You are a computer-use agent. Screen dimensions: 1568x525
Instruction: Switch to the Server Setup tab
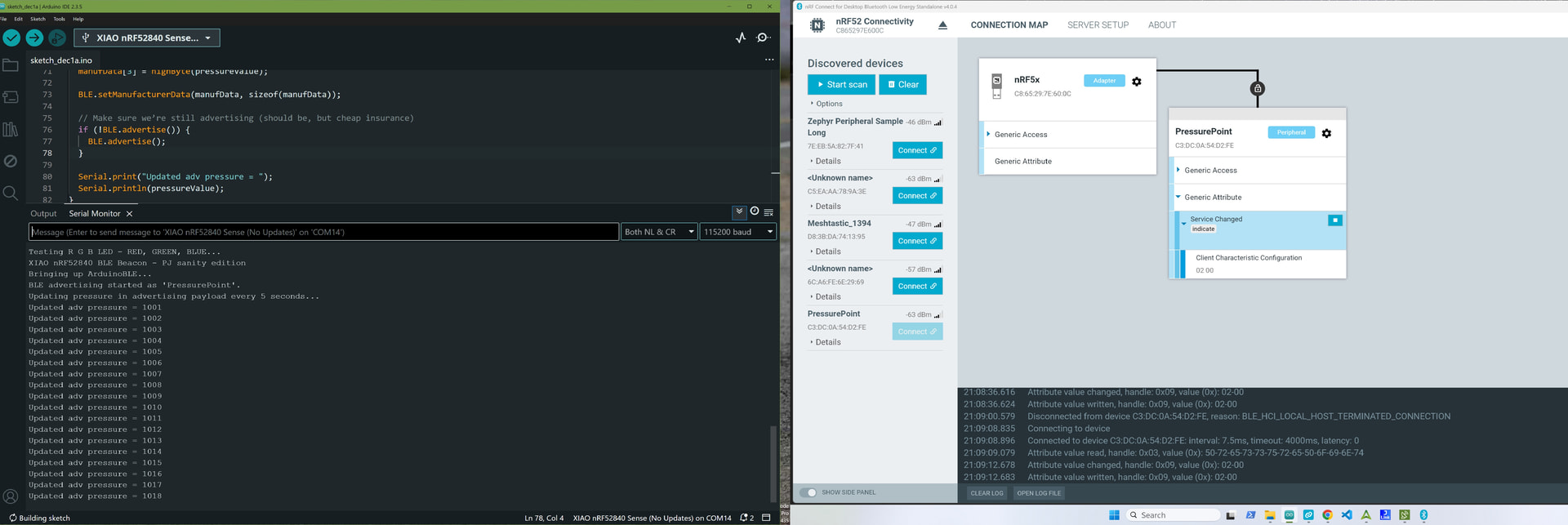(1098, 25)
